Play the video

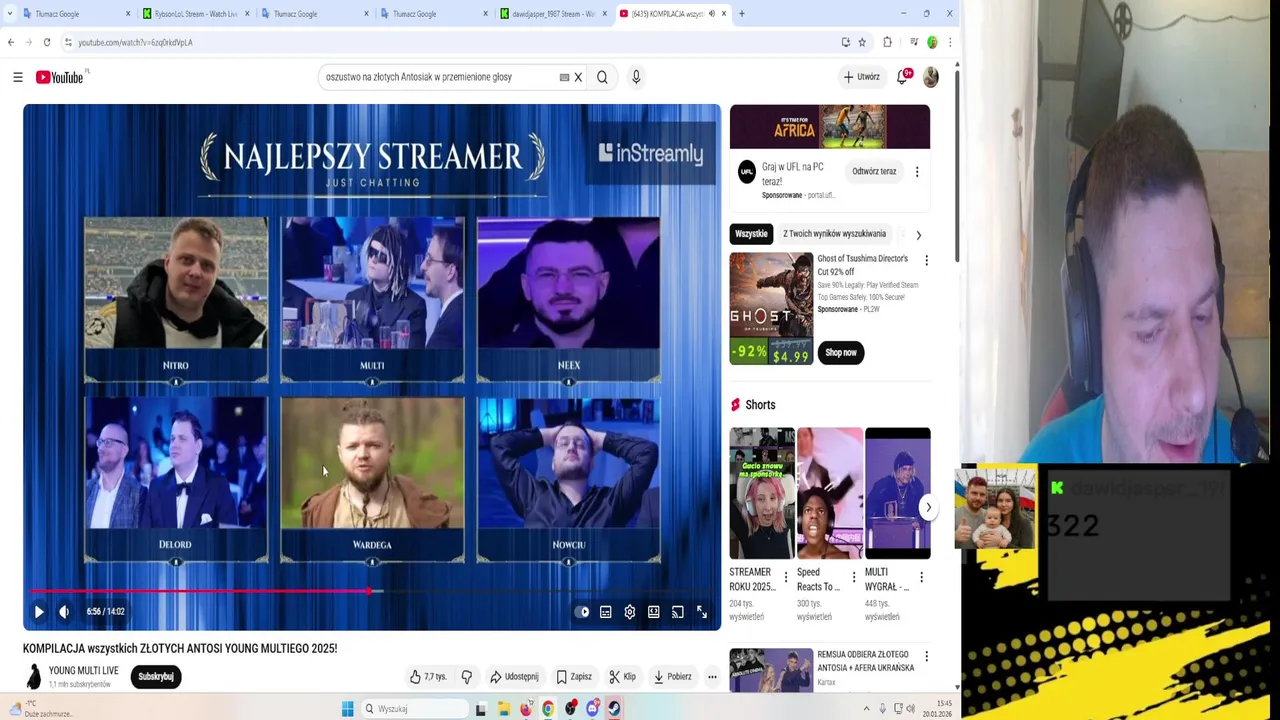[x=39, y=612]
